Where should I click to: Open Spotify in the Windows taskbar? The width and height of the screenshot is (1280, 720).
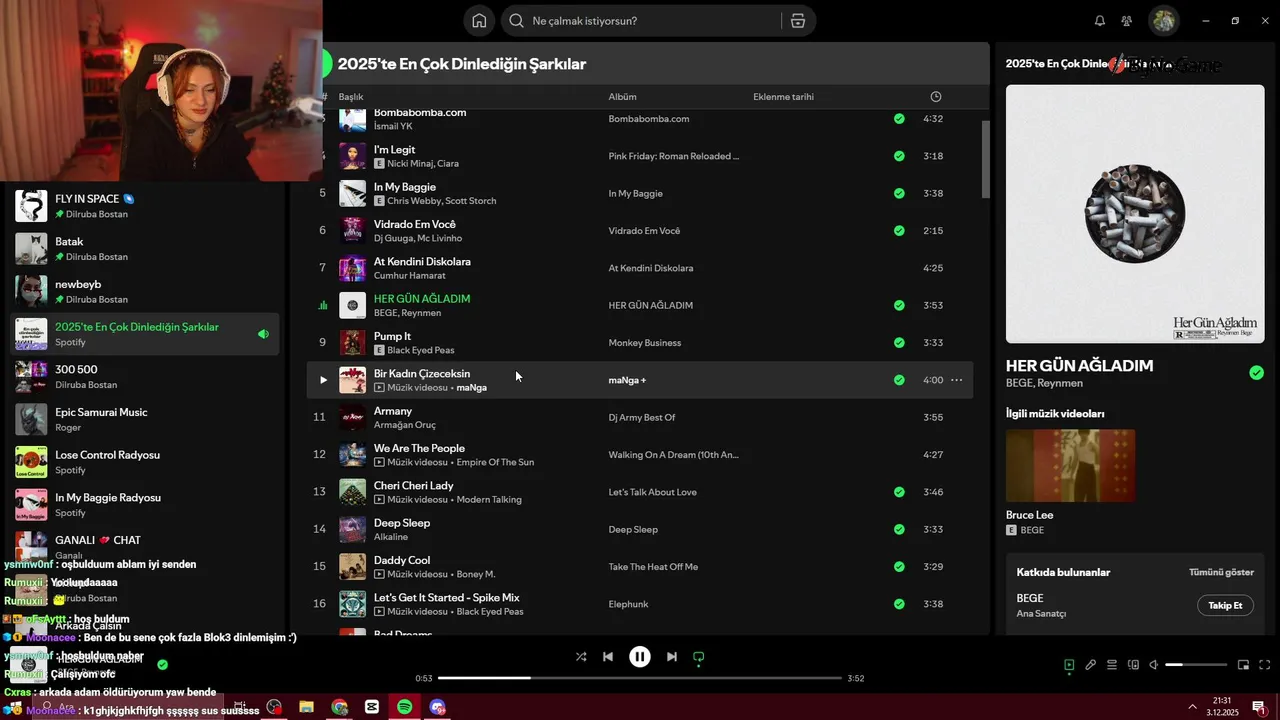pos(405,707)
